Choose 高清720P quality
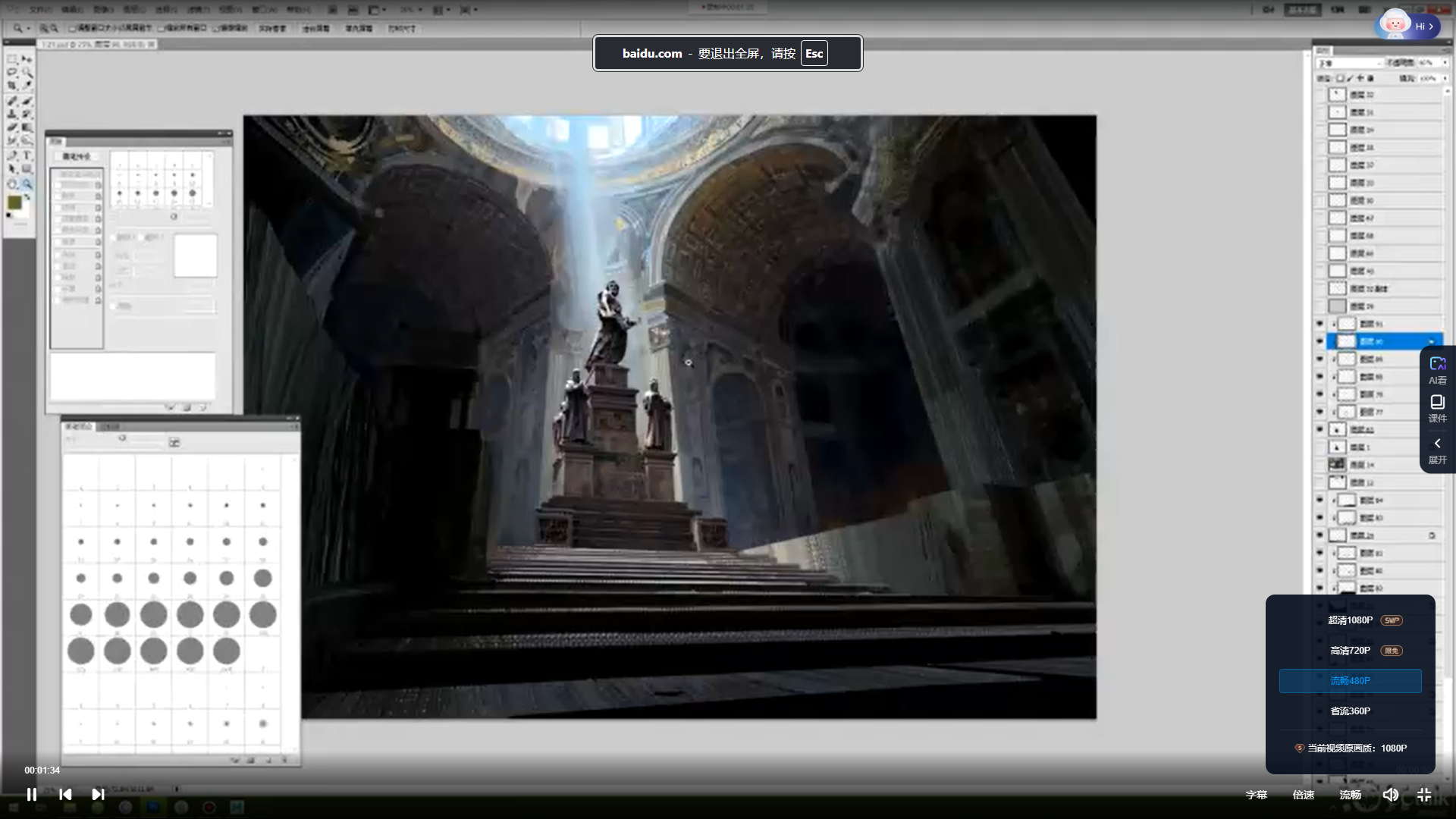The width and height of the screenshot is (1456, 819). pyautogui.click(x=1351, y=651)
